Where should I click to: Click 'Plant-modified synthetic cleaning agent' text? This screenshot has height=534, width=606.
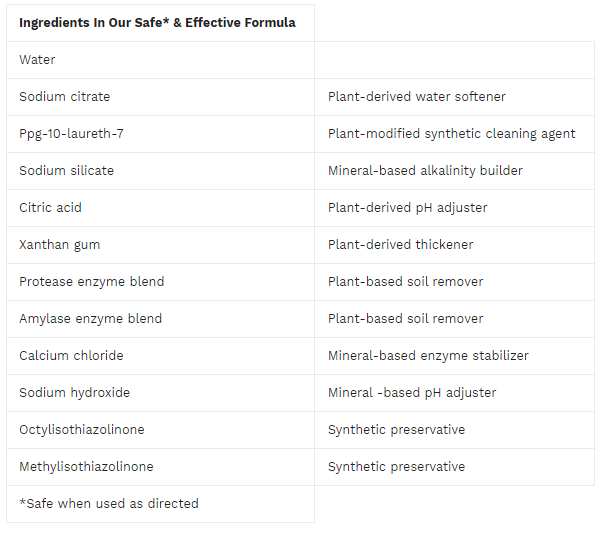click(x=451, y=134)
